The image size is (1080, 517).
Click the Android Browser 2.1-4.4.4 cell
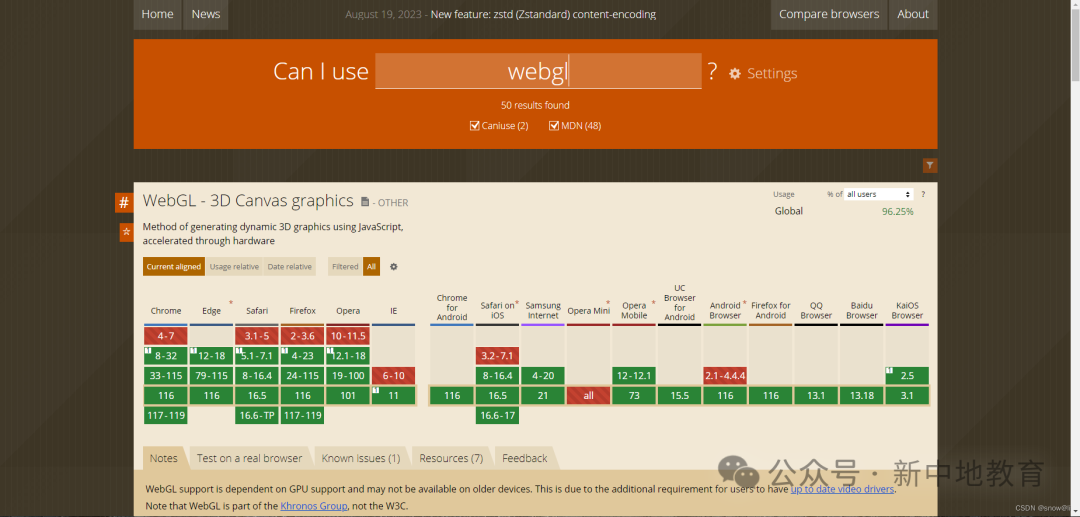pyautogui.click(x=725, y=376)
